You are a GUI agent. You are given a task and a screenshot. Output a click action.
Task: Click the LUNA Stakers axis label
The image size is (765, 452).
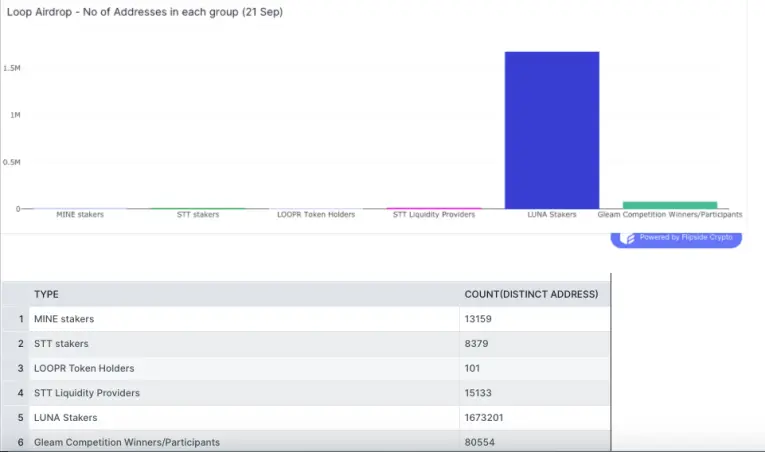click(552, 215)
